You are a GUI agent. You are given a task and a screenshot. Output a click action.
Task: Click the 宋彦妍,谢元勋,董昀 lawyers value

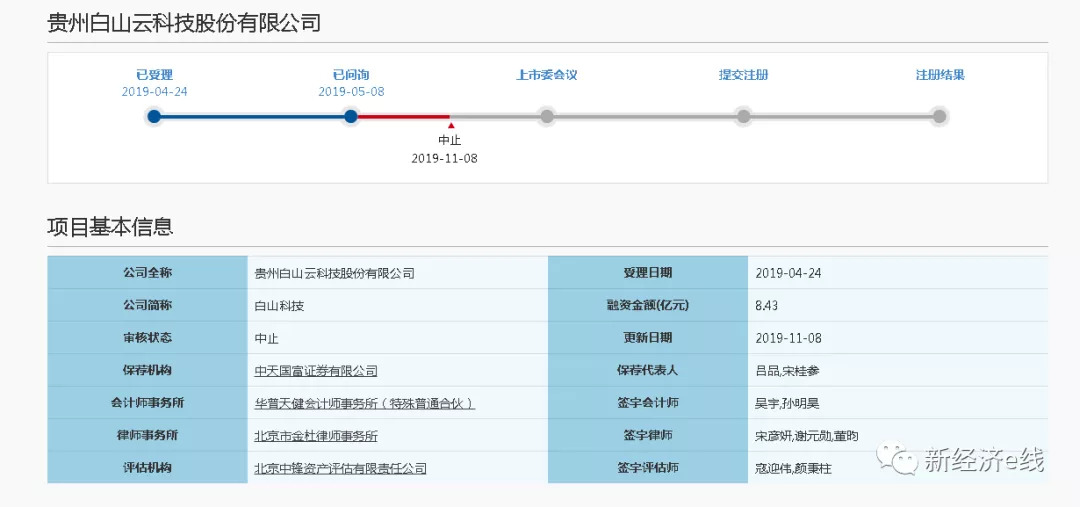coord(807,435)
